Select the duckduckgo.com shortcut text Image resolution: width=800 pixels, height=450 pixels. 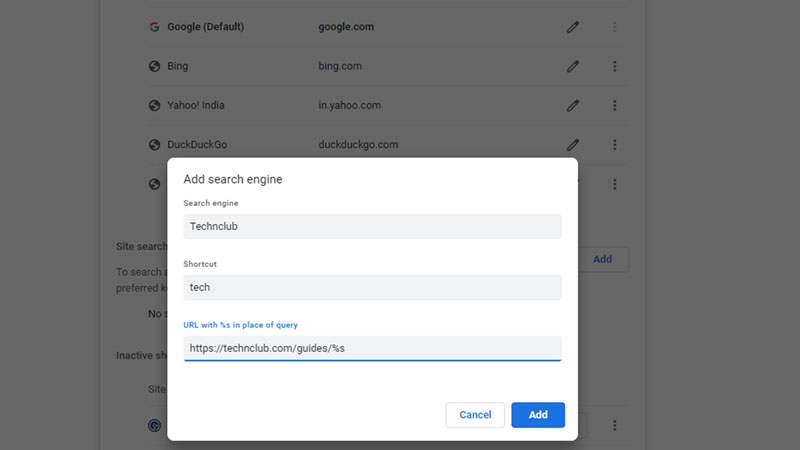(x=358, y=145)
